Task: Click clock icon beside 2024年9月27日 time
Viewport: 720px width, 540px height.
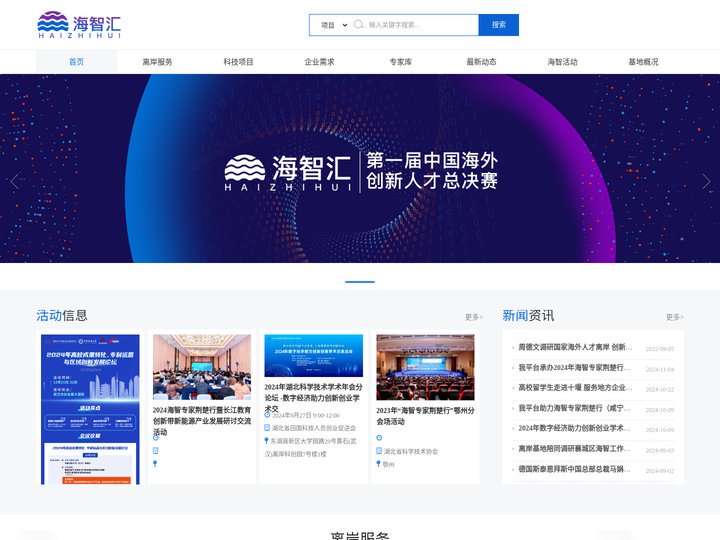Action: 267,415
